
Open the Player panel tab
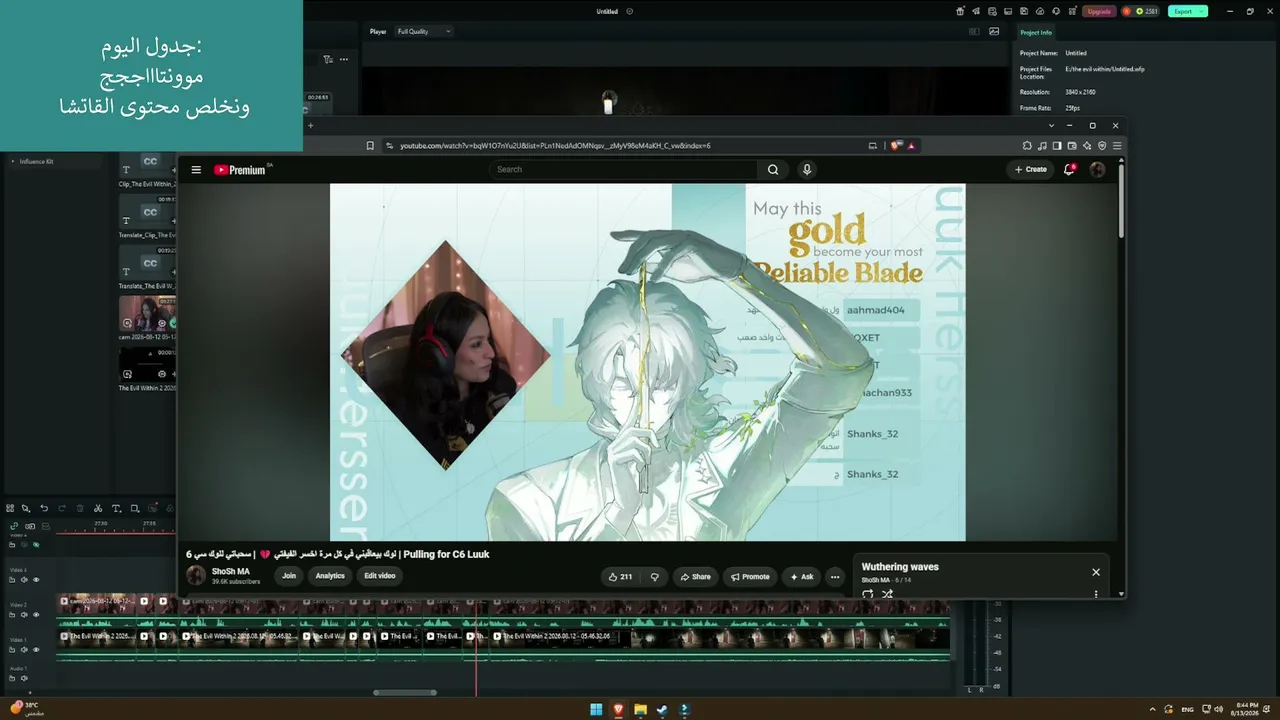tap(378, 31)
